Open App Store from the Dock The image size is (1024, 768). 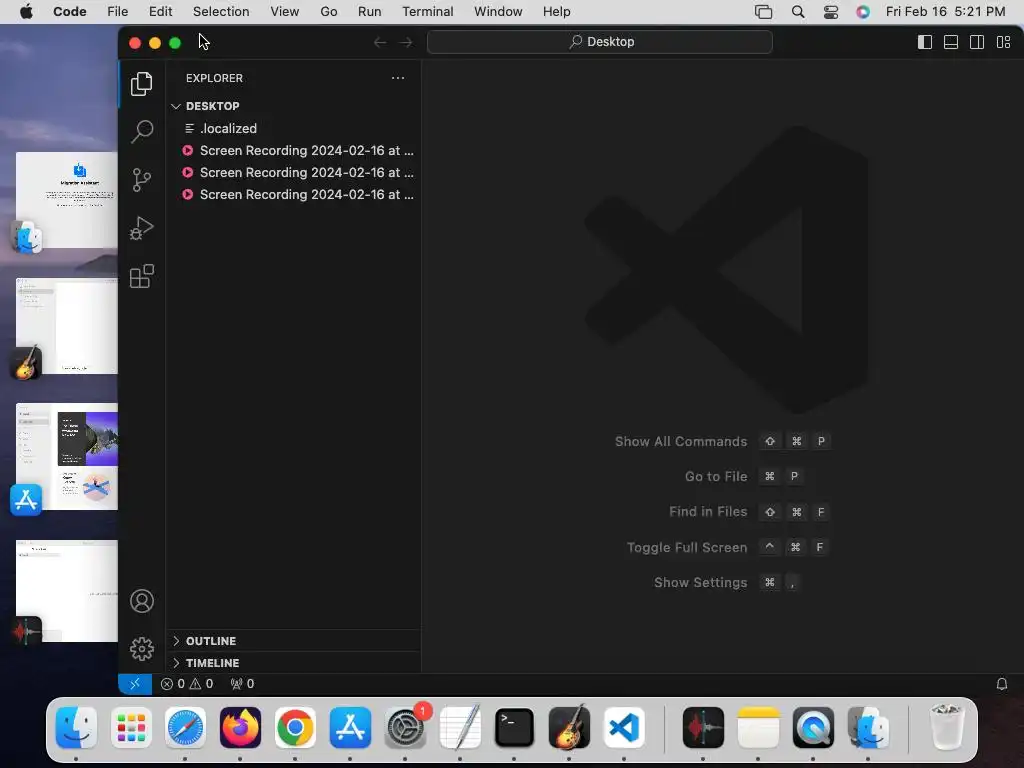pyautogui.click(x=350, y=728)
